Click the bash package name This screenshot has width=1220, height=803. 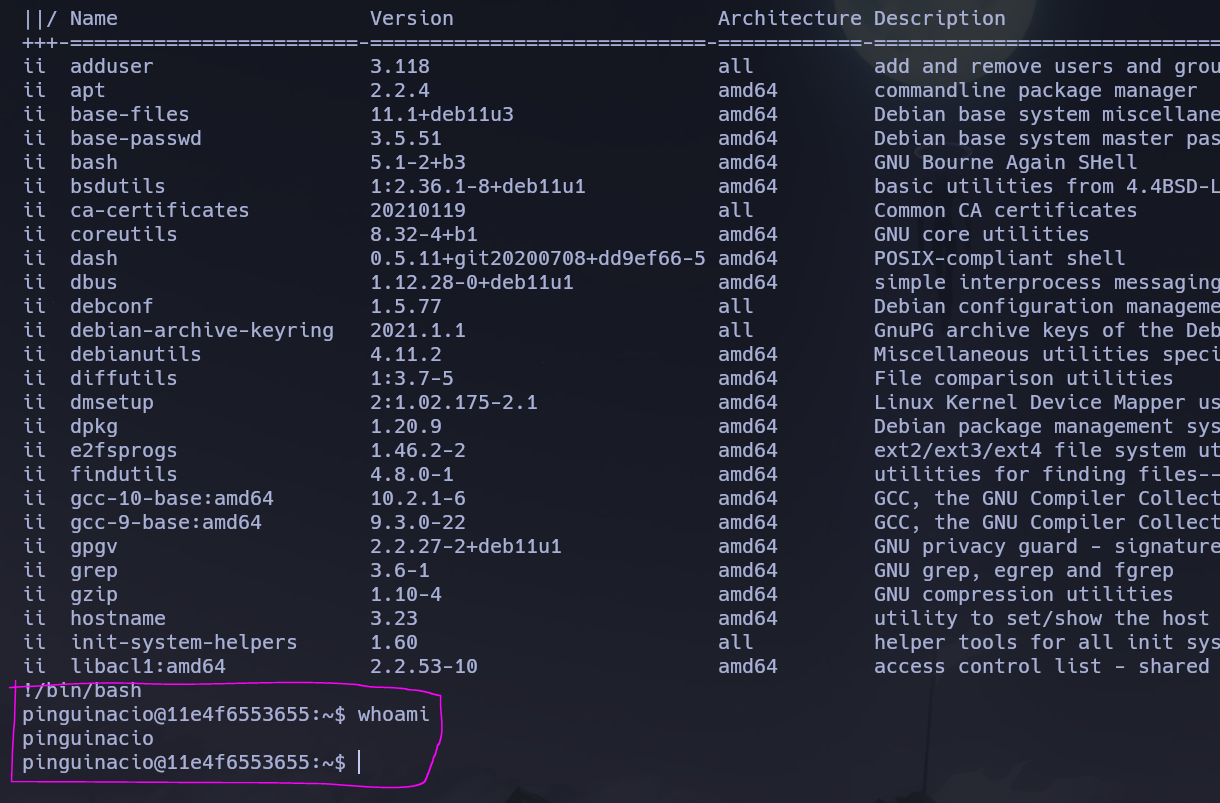pos(93,162)
